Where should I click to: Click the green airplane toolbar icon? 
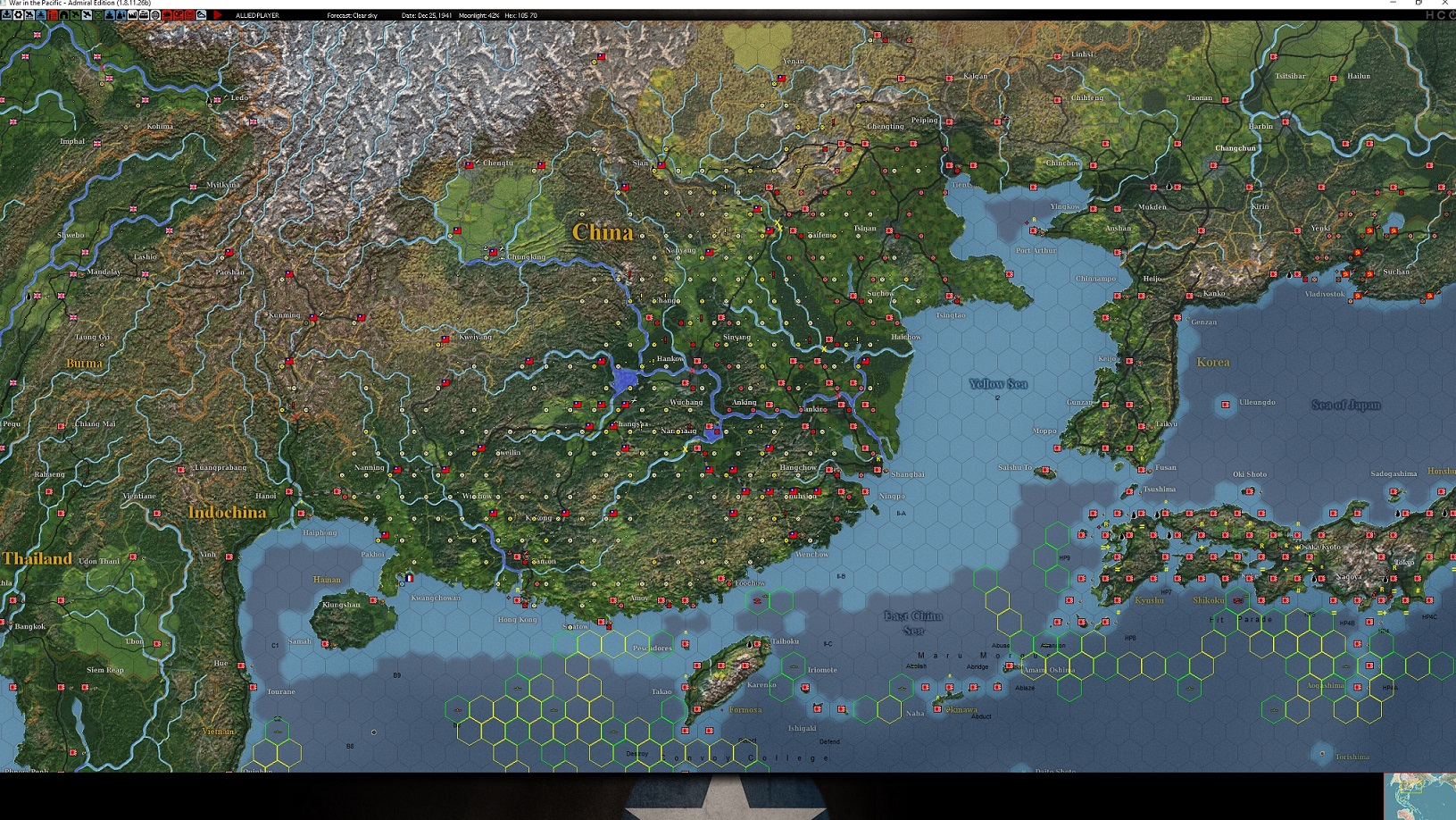tap(75, 15)
